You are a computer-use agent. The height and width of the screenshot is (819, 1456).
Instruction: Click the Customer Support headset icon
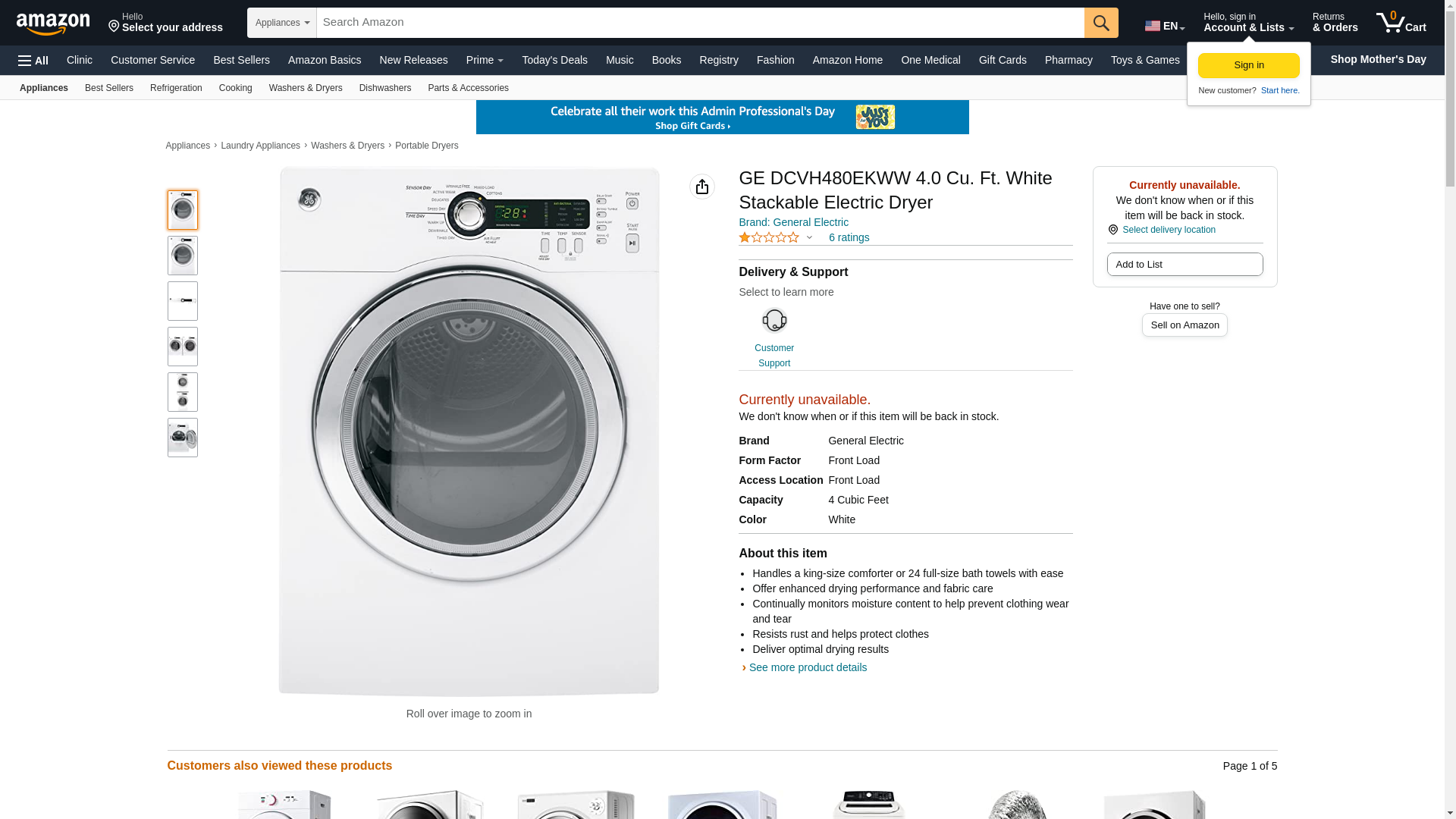774,321
